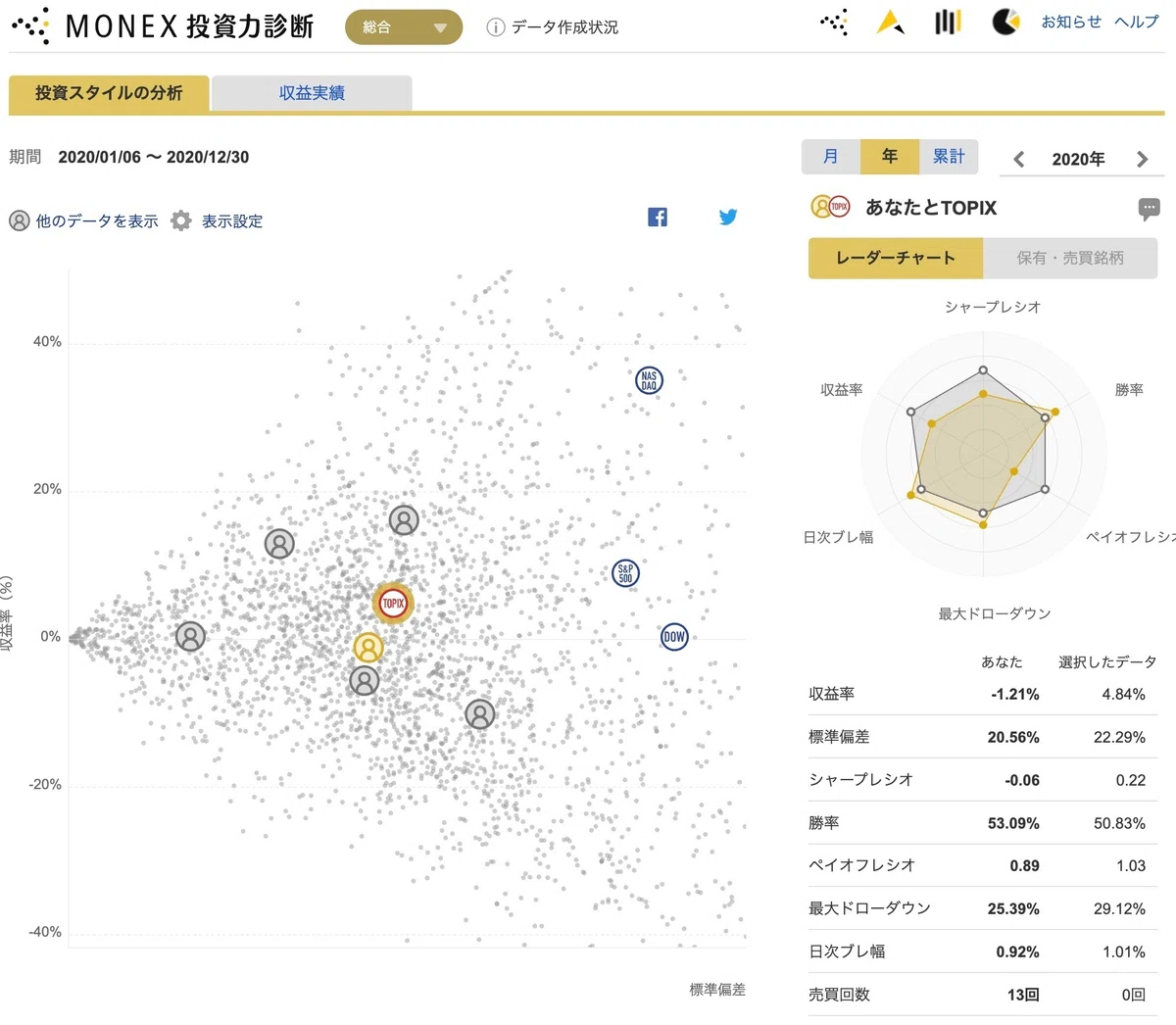Click 他のデータを表示 link
The height and width of the screenshot is (1025, 1176).
click(x=97, y=221)
